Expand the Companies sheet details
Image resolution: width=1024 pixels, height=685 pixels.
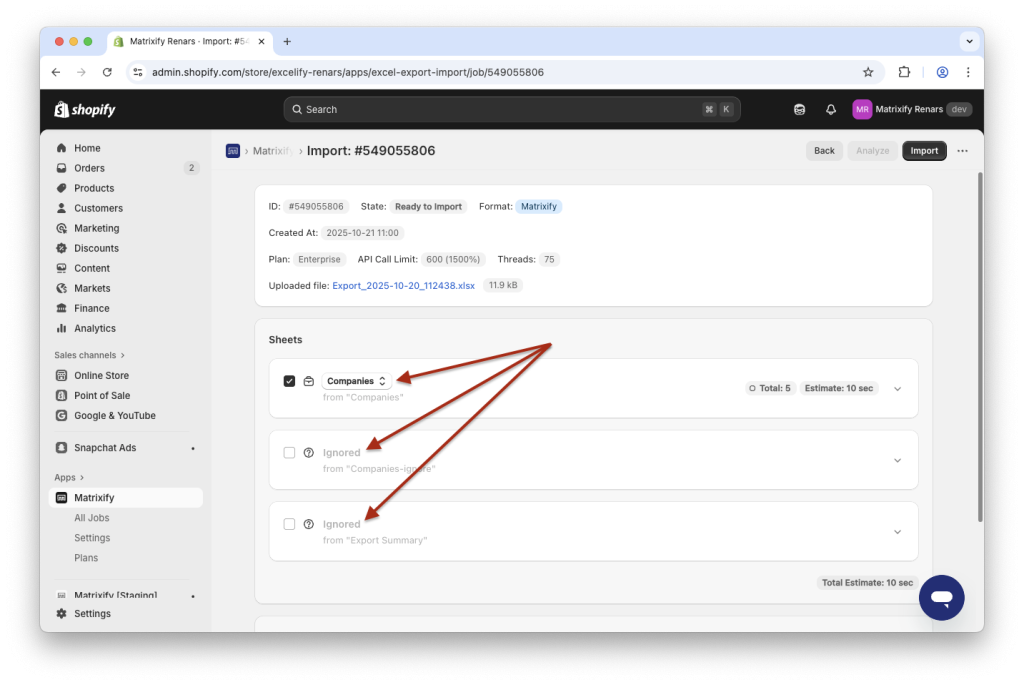coord(897,389)
